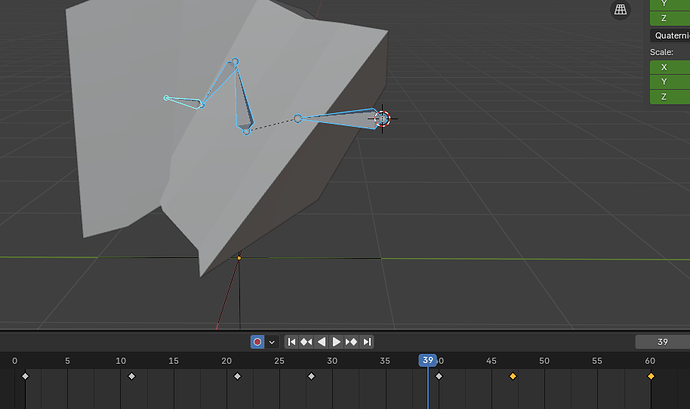690x409 pixels.
Task: Jump to previous keyframe
Action: (x=306, y=342)
